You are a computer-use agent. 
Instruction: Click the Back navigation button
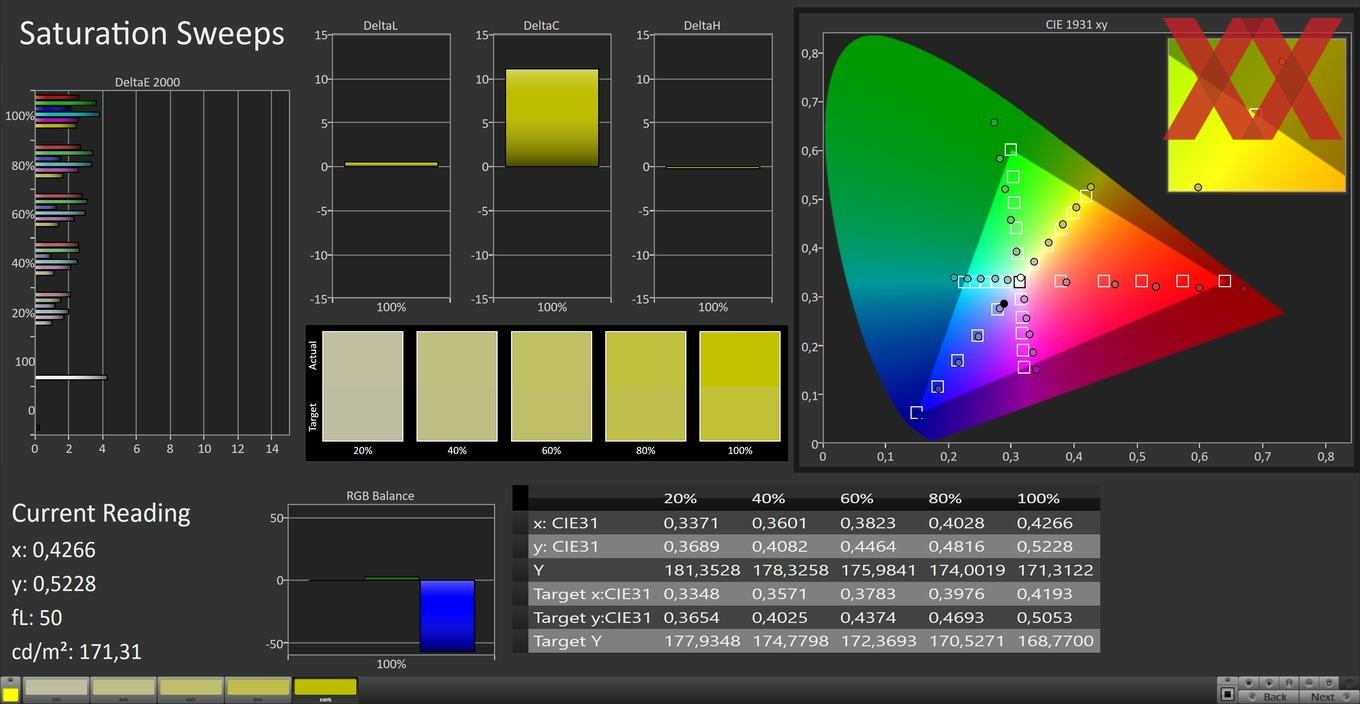(1268, 697)
